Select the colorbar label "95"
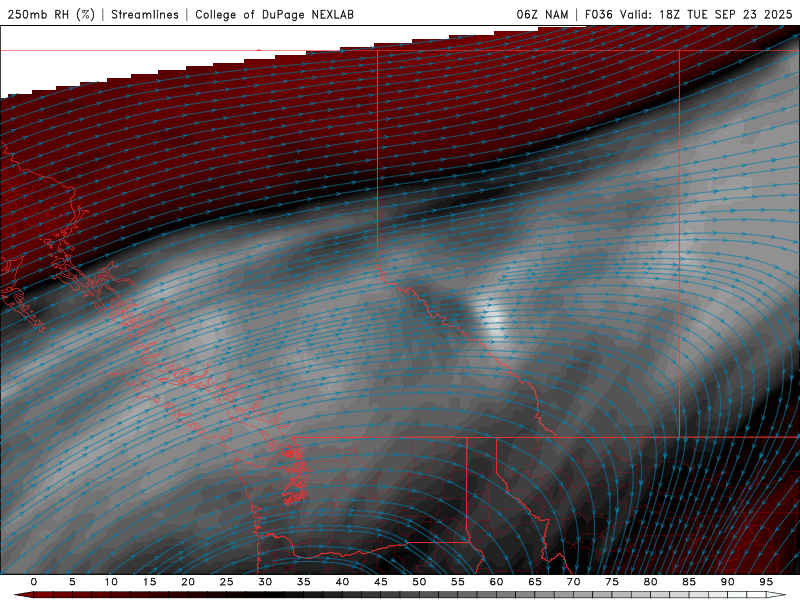The height and width of the screenshot is (600, 800). click(x=766, y=582)
